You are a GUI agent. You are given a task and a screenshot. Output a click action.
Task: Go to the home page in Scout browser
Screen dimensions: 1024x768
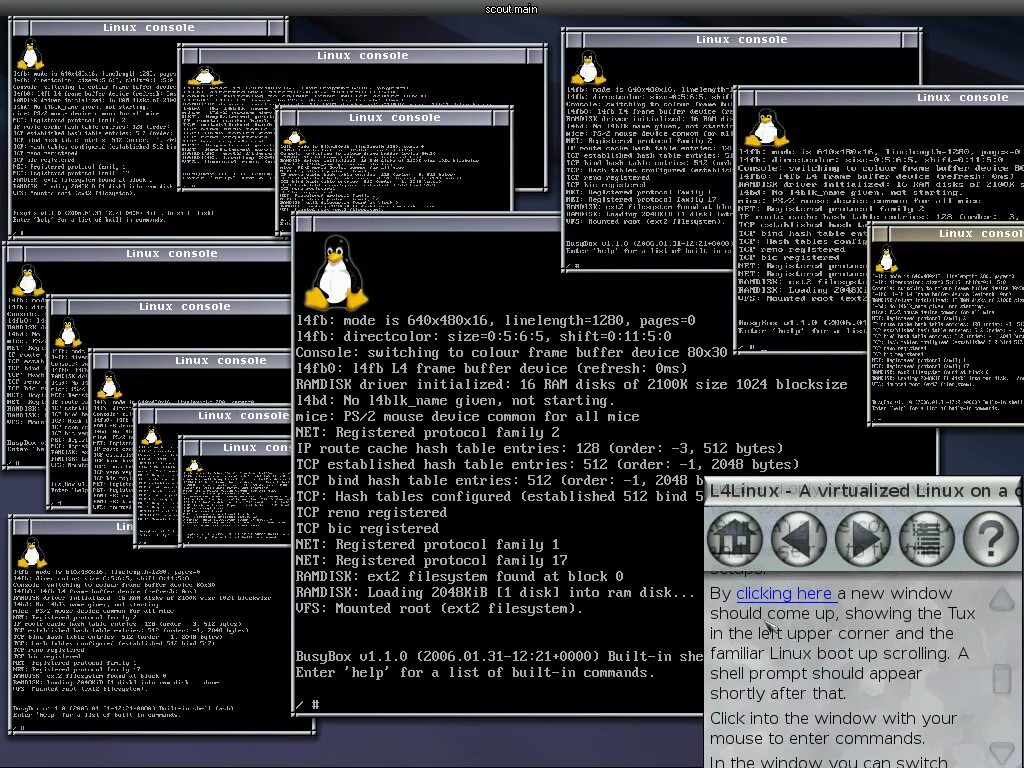(735, 539)
